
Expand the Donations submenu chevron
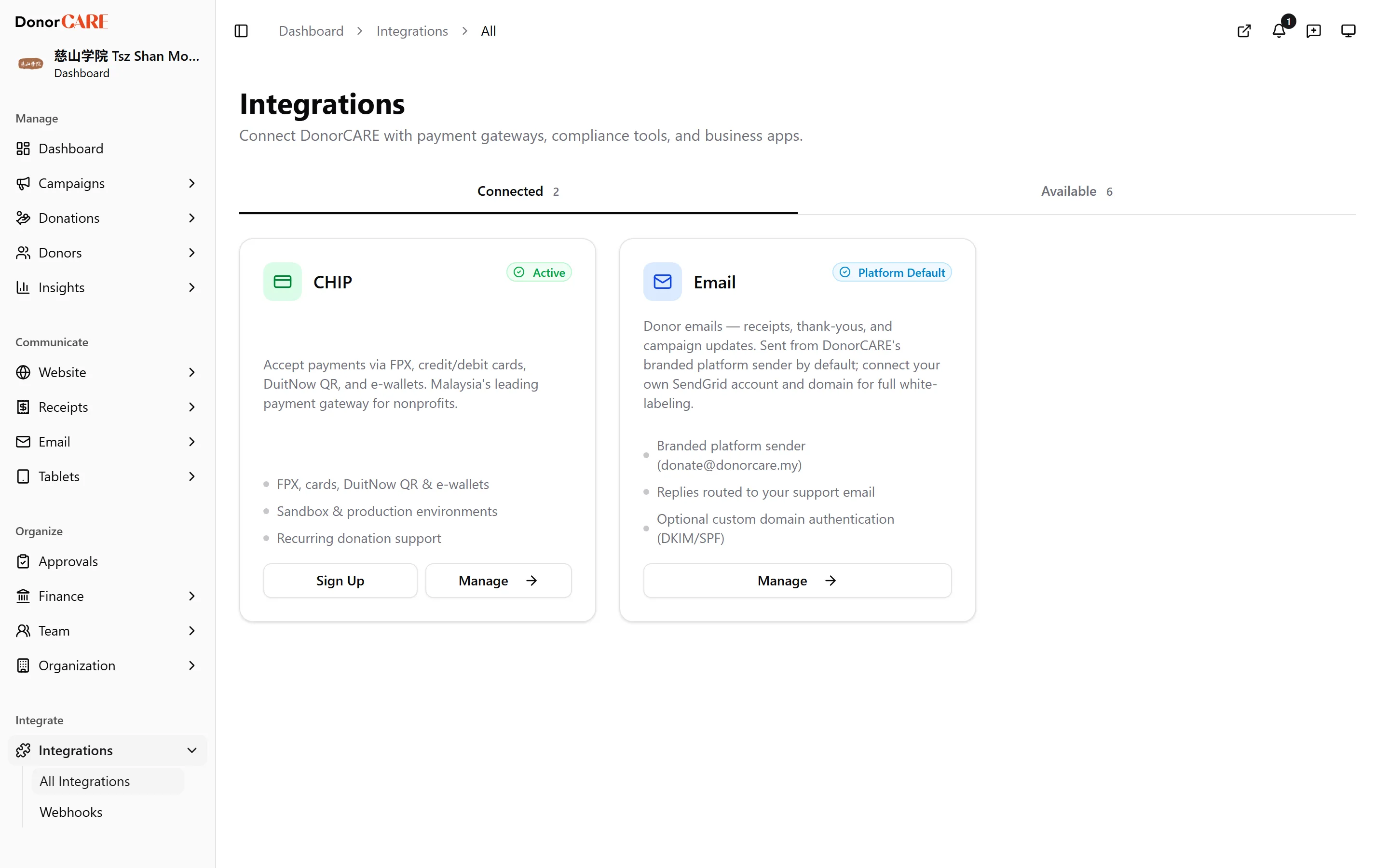[x=191, y=218]
